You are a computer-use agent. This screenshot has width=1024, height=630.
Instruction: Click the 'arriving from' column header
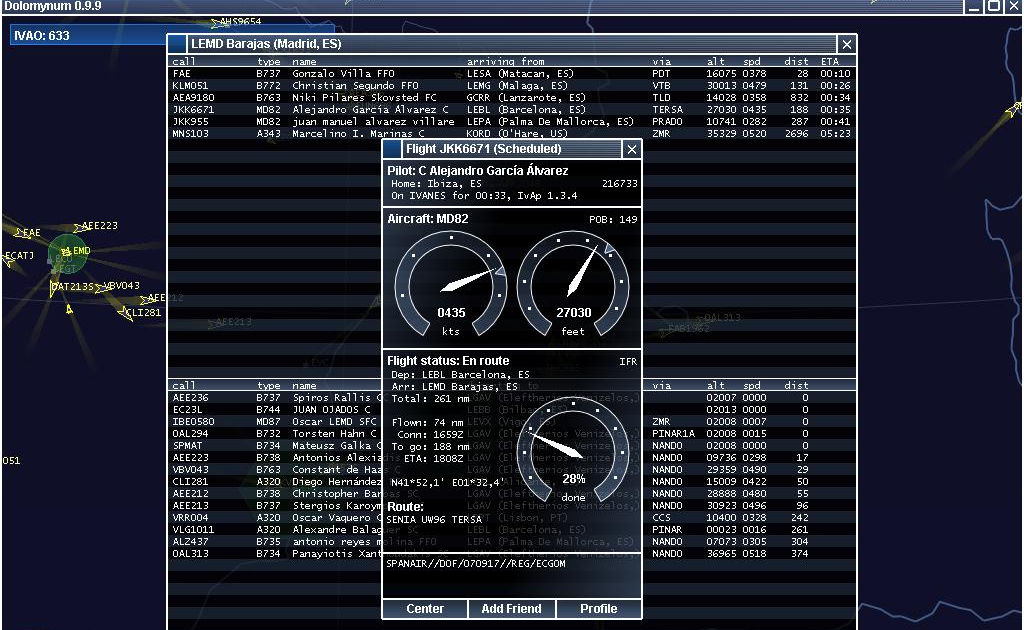pos(505,61)
